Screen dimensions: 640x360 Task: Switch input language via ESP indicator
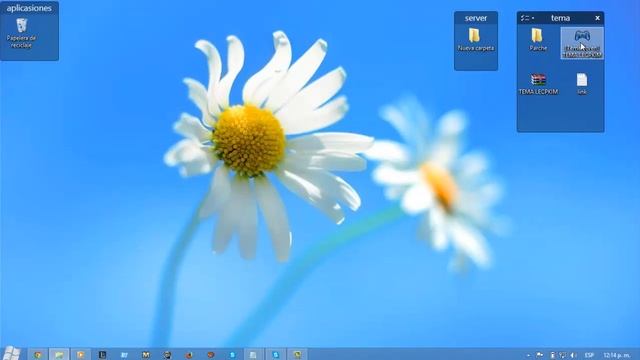pos(589,355)
